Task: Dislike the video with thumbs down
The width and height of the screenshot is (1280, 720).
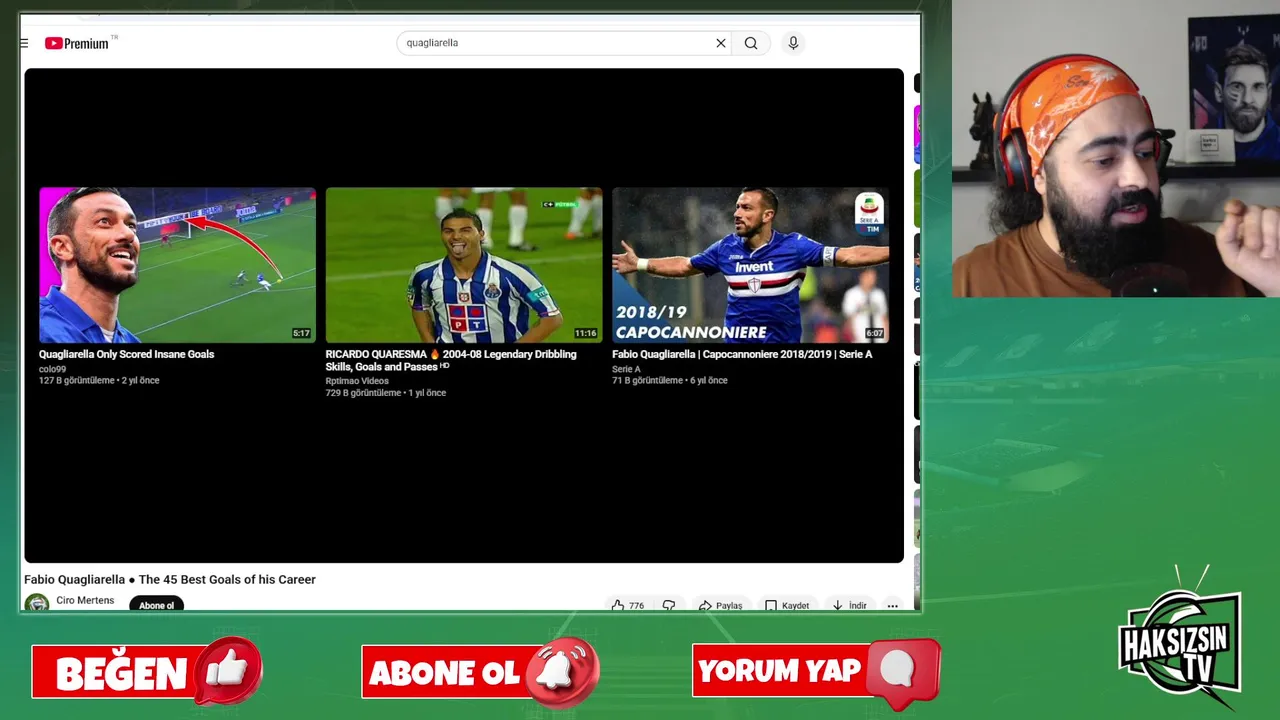Action: [669, 605]
